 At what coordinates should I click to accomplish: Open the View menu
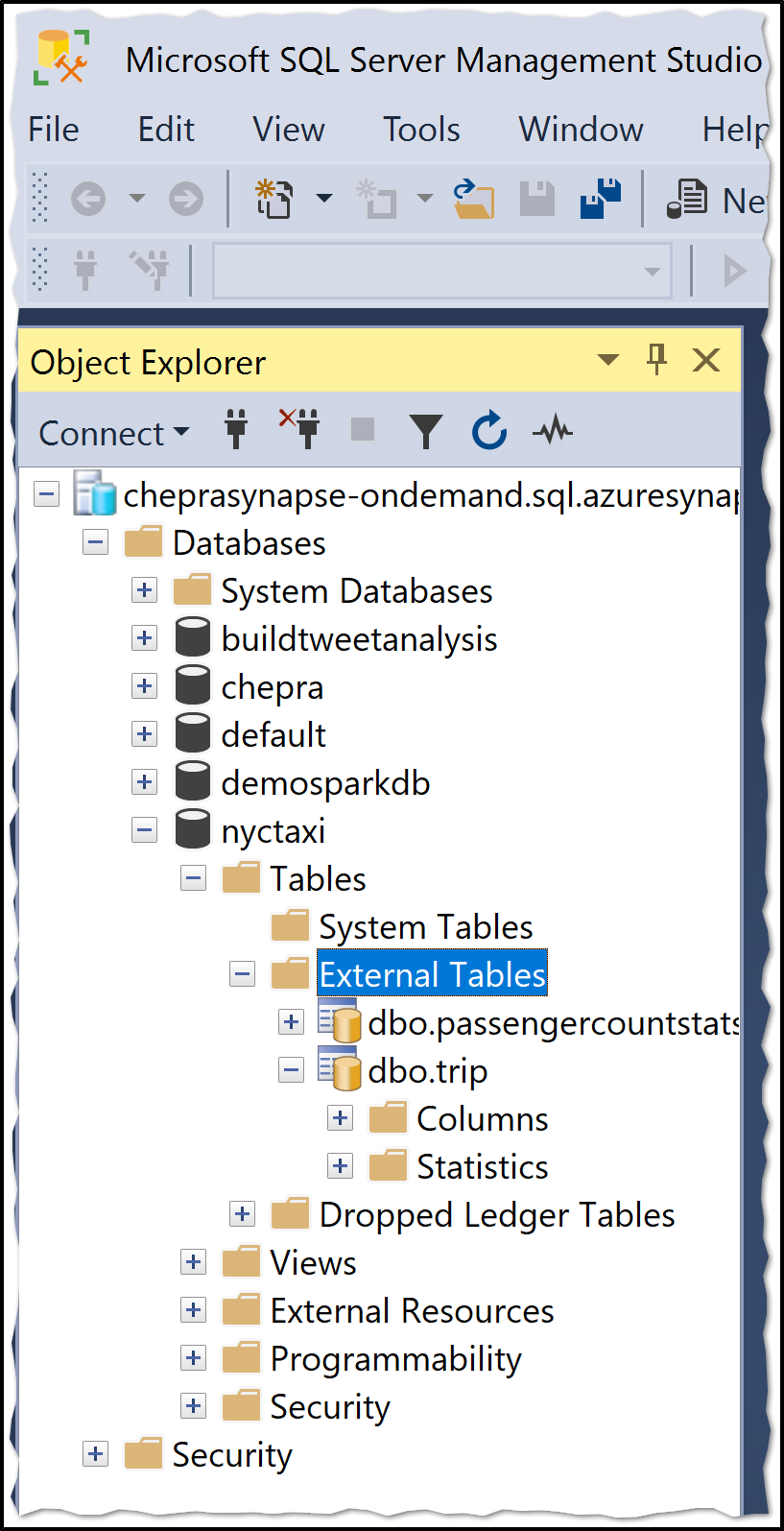tap(288, 129)
